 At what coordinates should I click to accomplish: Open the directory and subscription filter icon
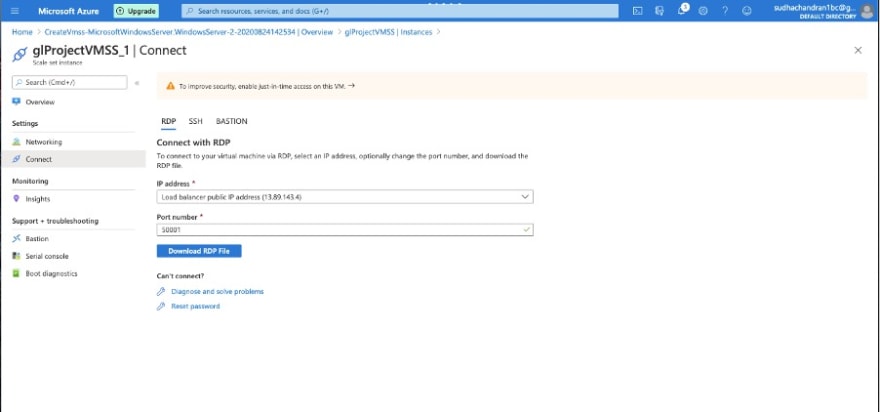coord(659,11)
